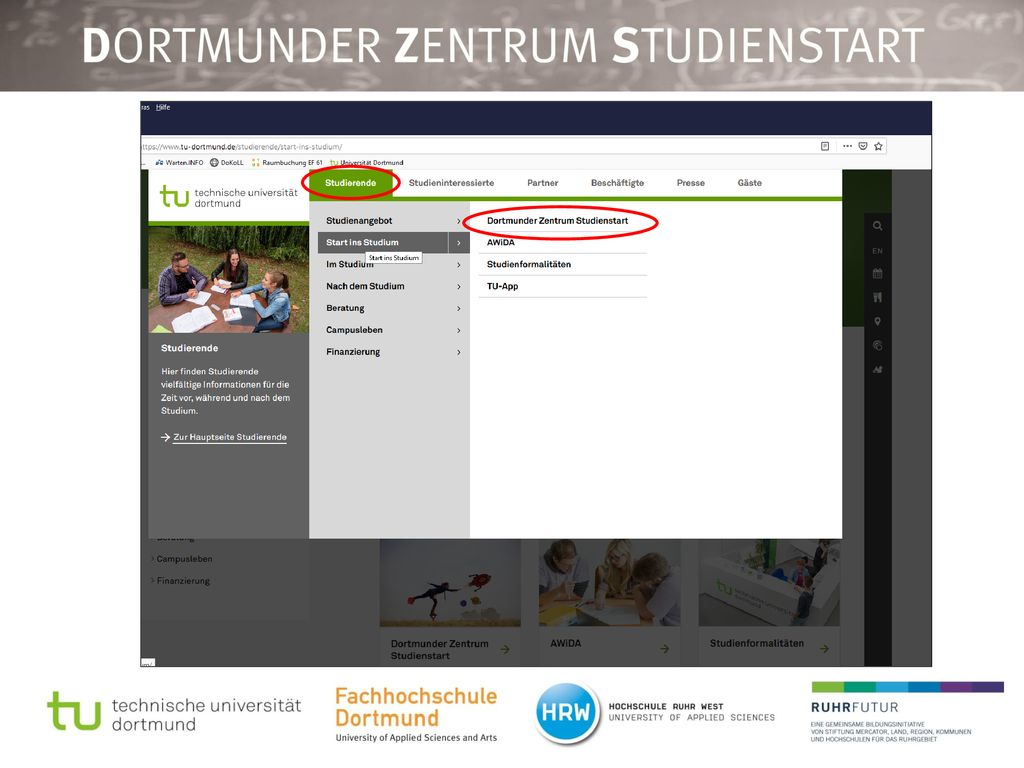The height and width of the screenshot is (768, 1024).
Task: Click the students photo in the Studierende panel
Action: tap(229, 280)
